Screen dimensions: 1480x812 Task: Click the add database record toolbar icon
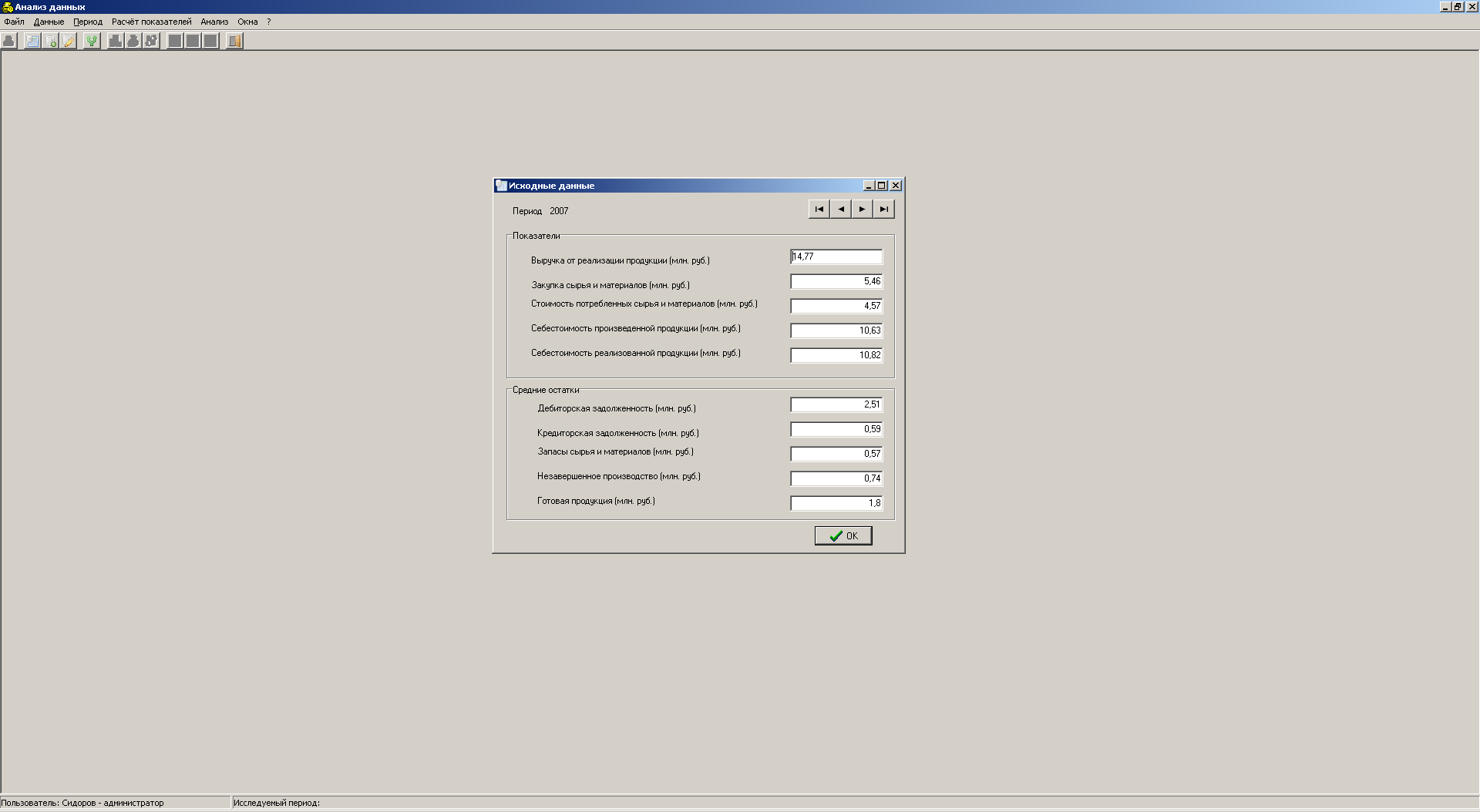pos(51,41)
